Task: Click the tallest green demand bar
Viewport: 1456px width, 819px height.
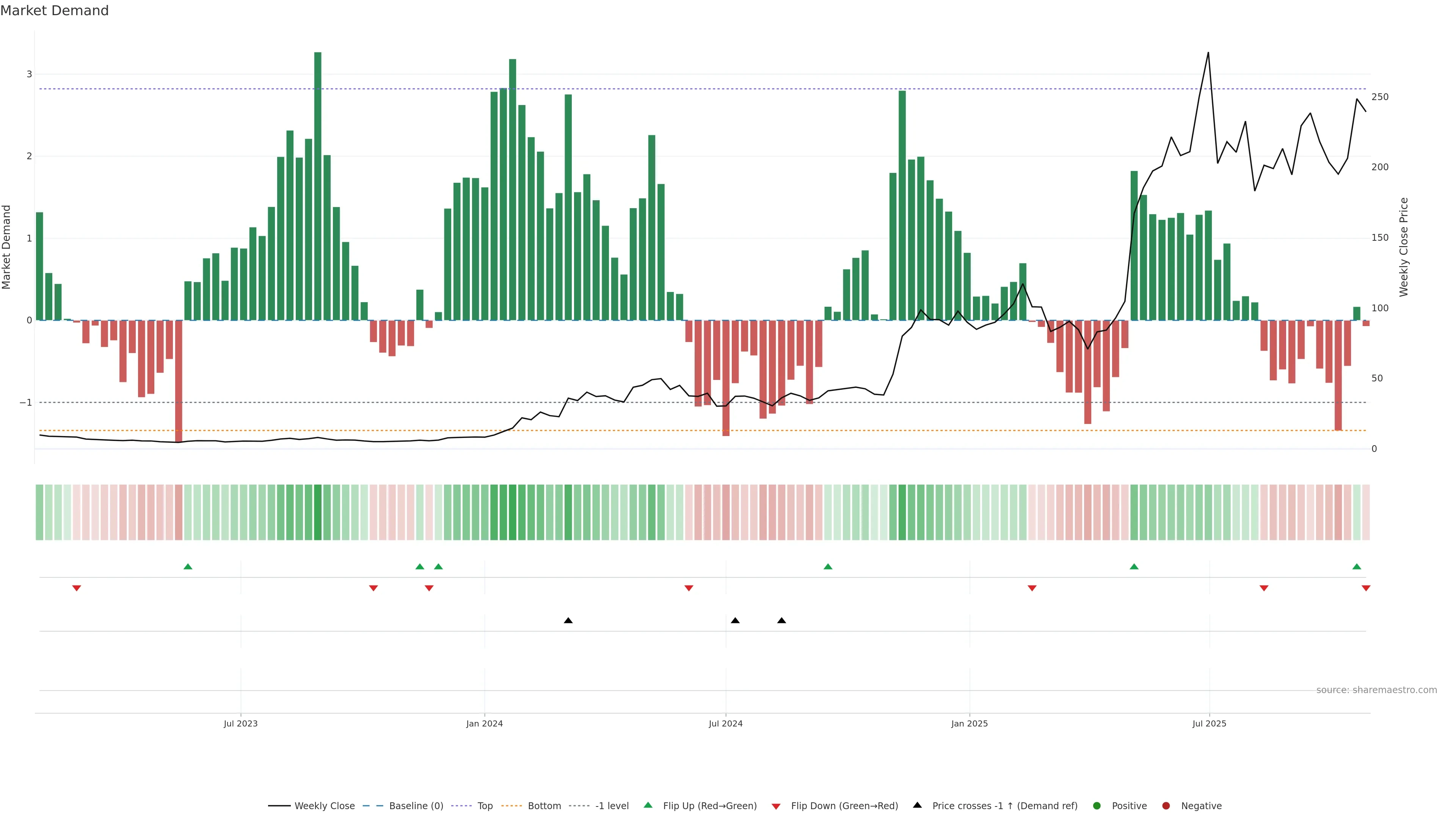Action: click(x=318, y=187)
